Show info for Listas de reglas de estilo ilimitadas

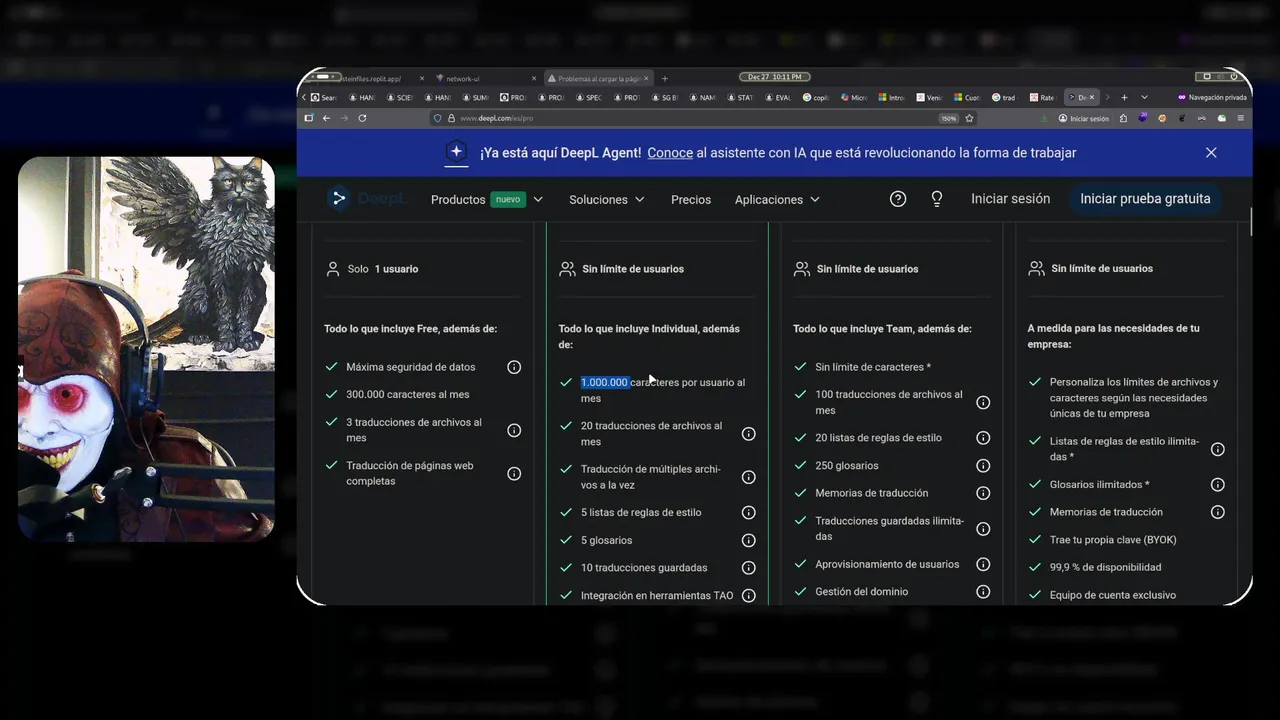[x=1217, y=449]
